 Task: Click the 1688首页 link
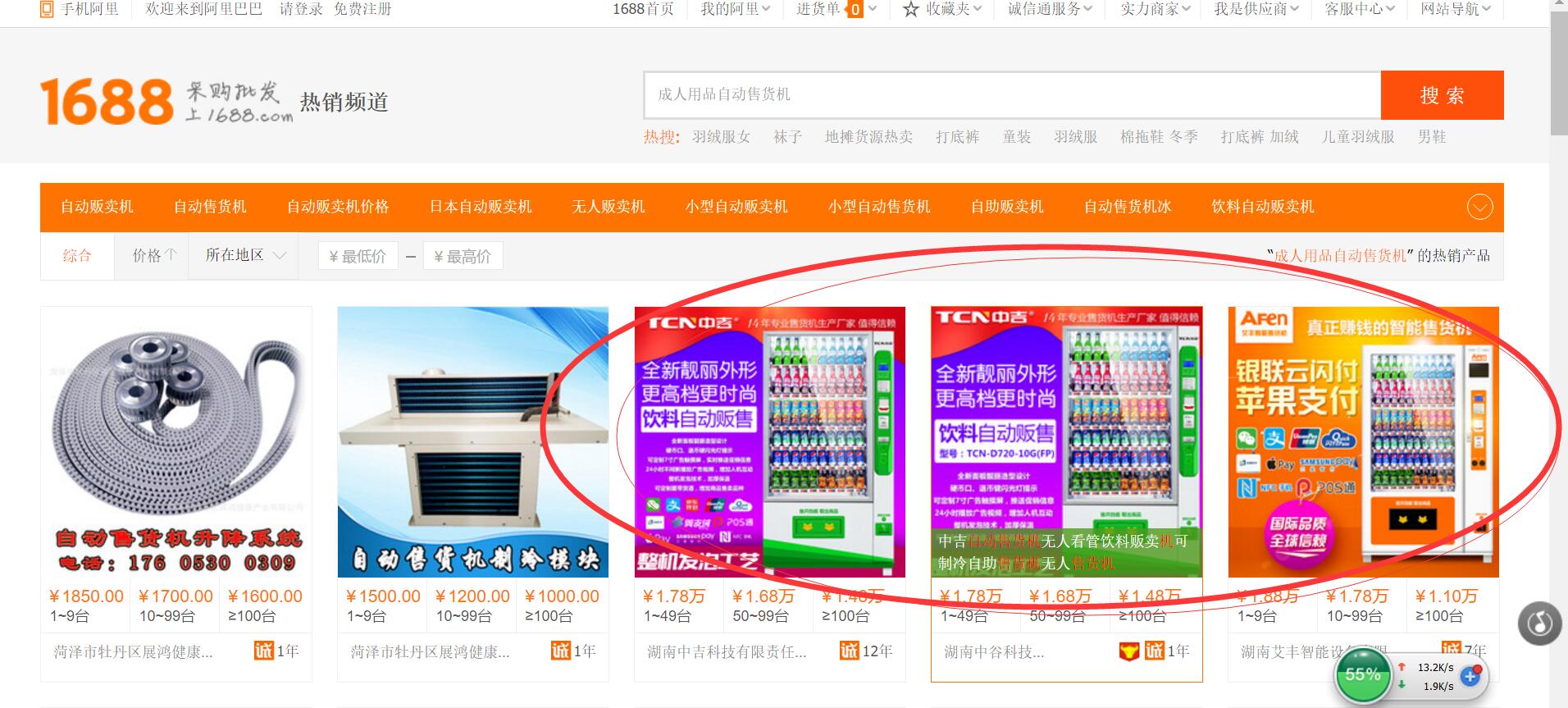click(x=643, y=9)
